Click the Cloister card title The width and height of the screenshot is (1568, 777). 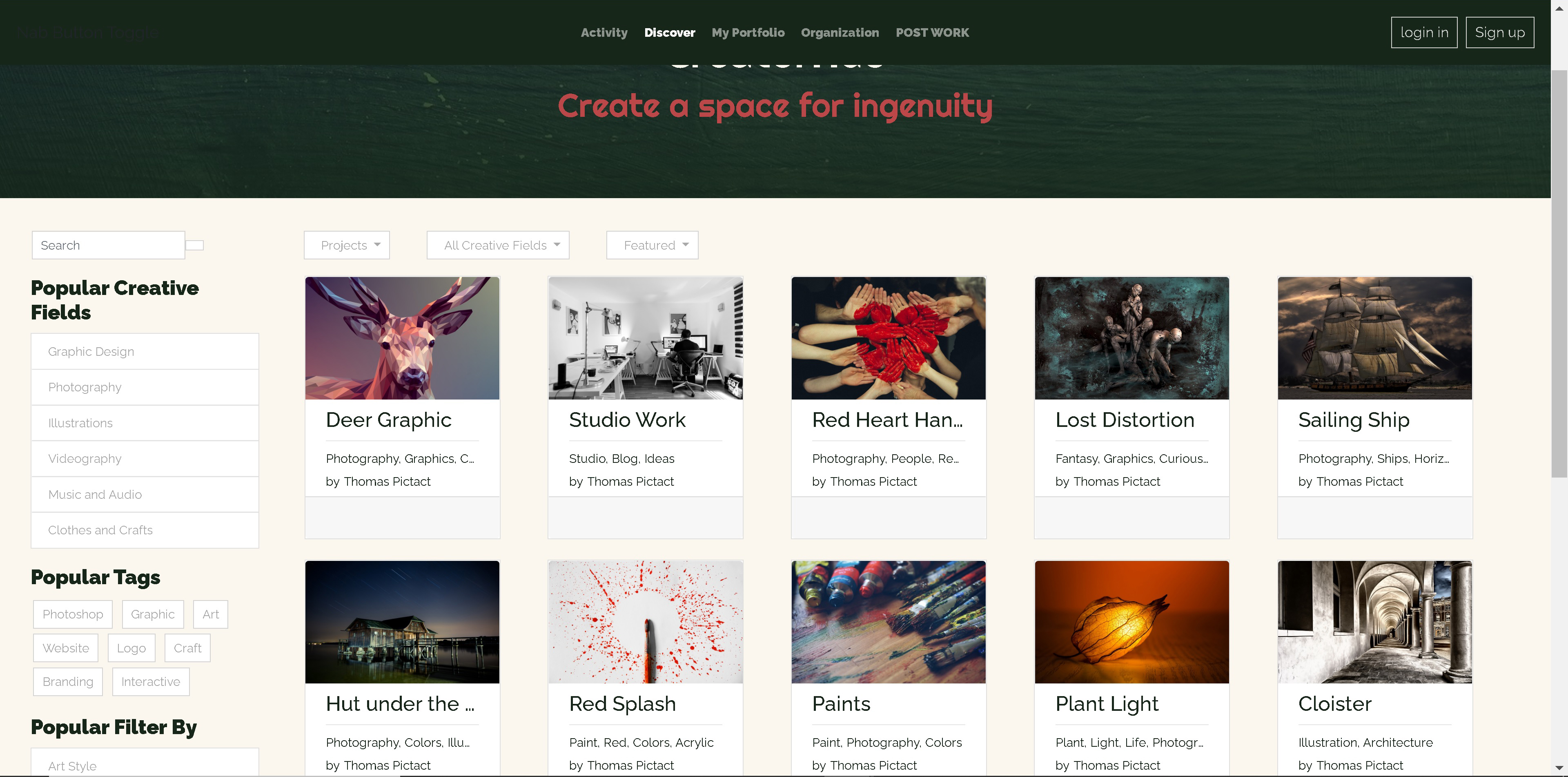(x=1335, y=704)
